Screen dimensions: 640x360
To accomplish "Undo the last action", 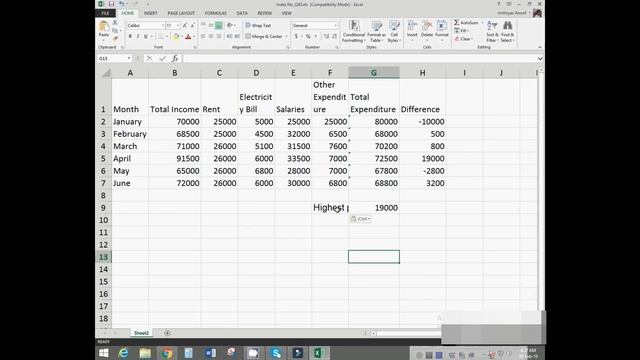I will [x=122, y=4].
